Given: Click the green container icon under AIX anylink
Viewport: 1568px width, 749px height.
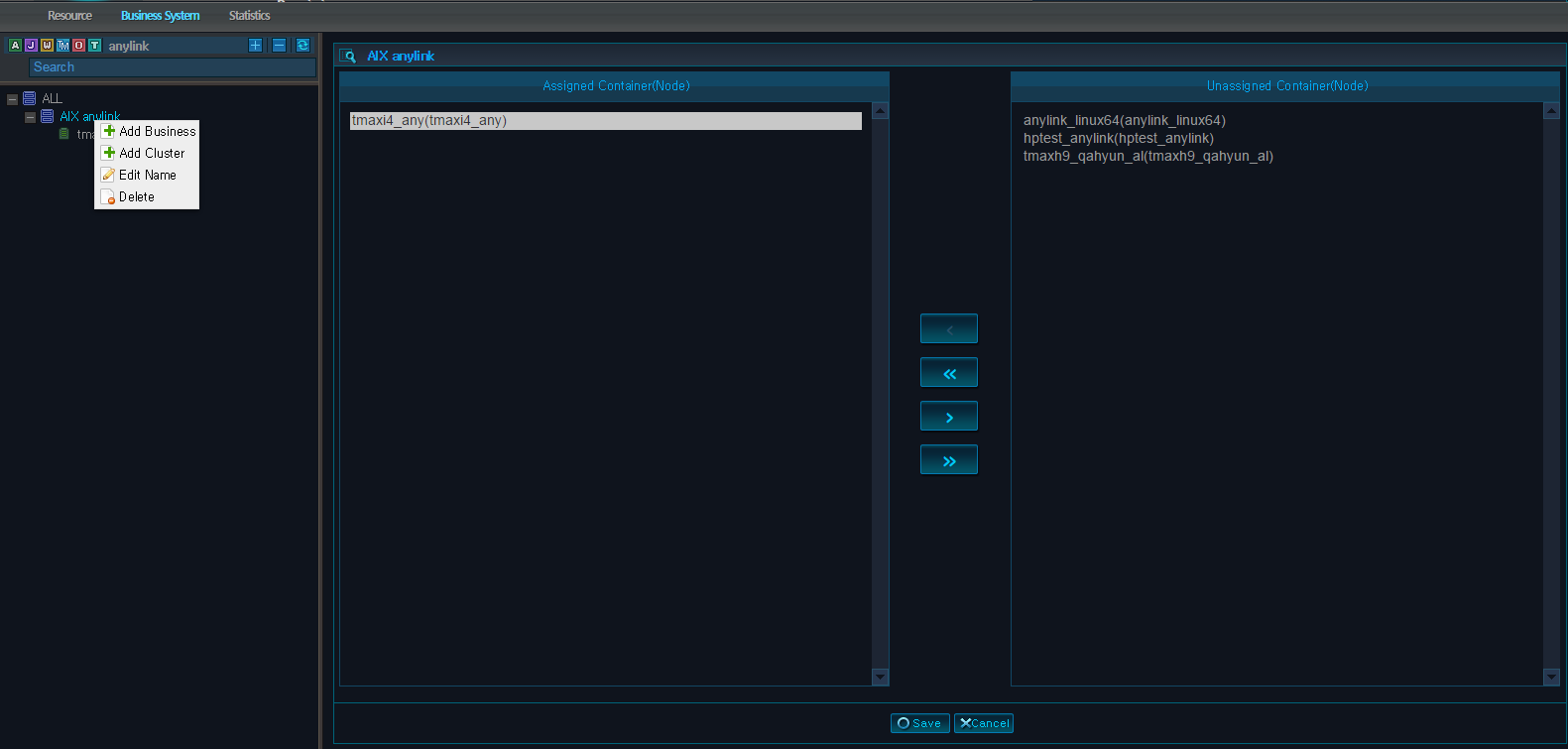Looking at the screenshot, I should click(x=64, y=134).
